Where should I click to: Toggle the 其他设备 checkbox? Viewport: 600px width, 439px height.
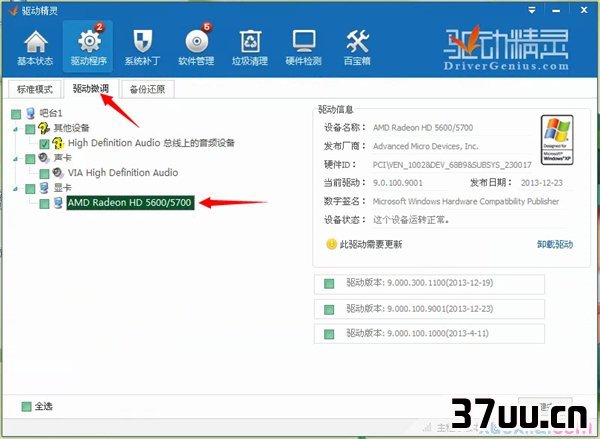click(x=30, y=129)
